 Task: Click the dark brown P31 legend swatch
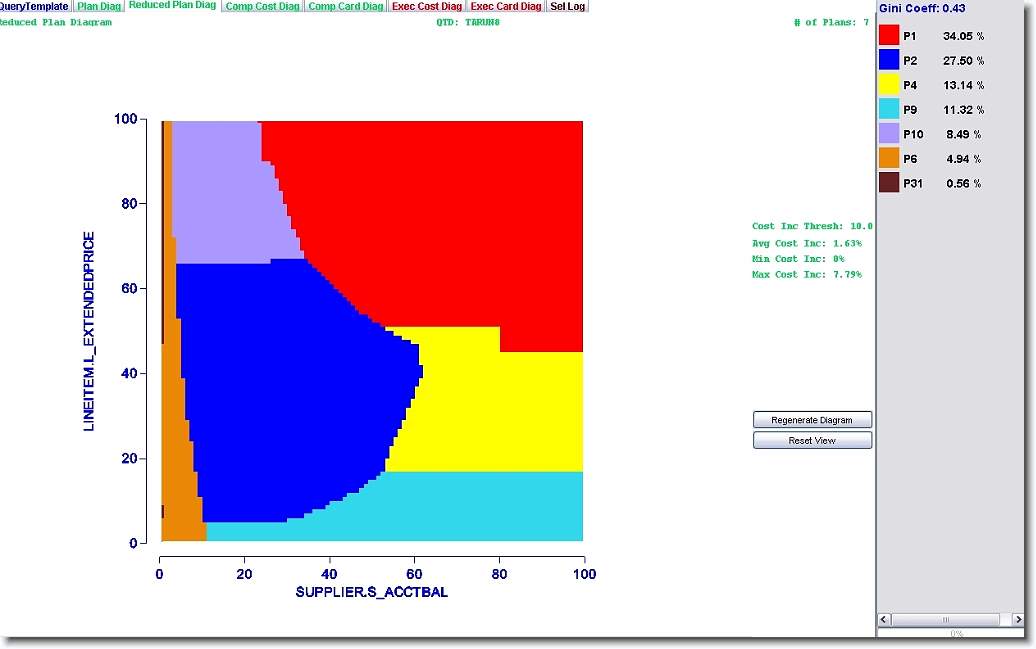(x=889, y=183)
